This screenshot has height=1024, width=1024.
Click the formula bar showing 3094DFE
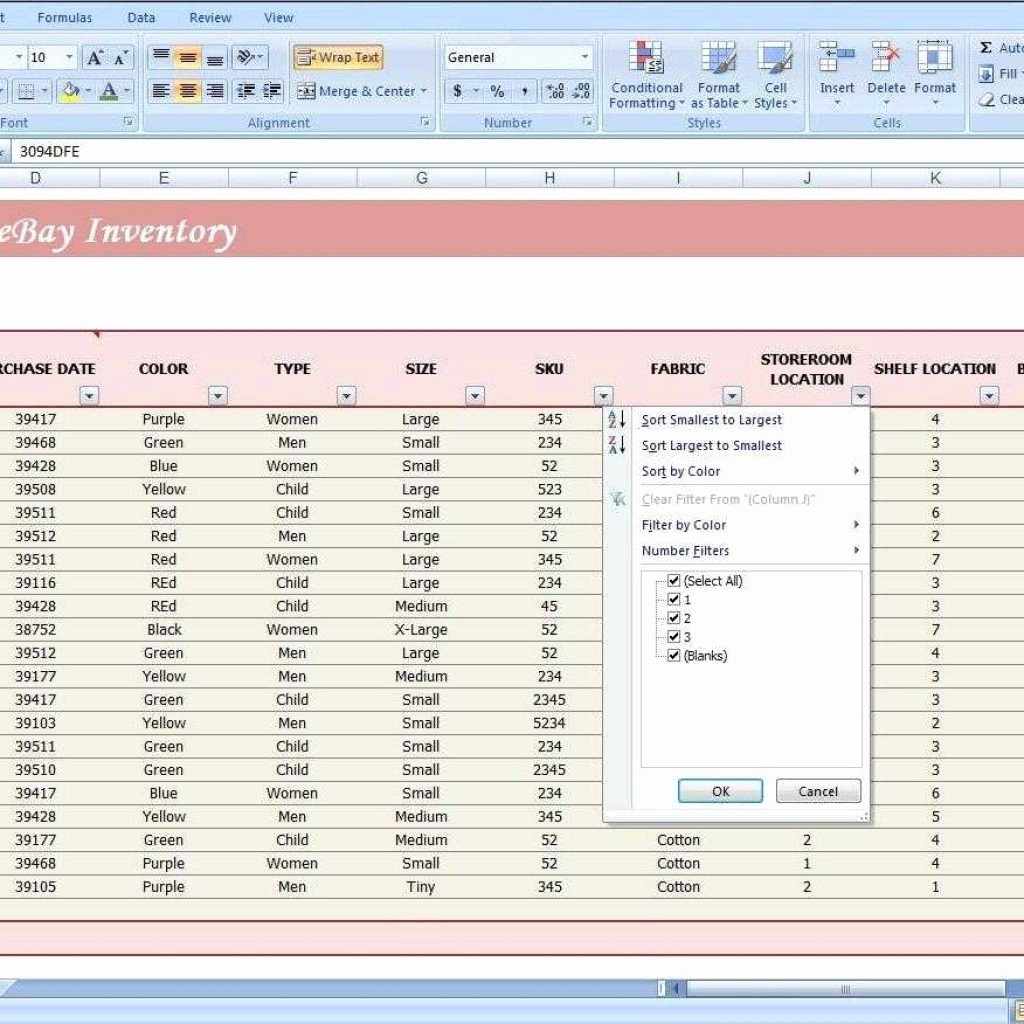pos(516,152)
